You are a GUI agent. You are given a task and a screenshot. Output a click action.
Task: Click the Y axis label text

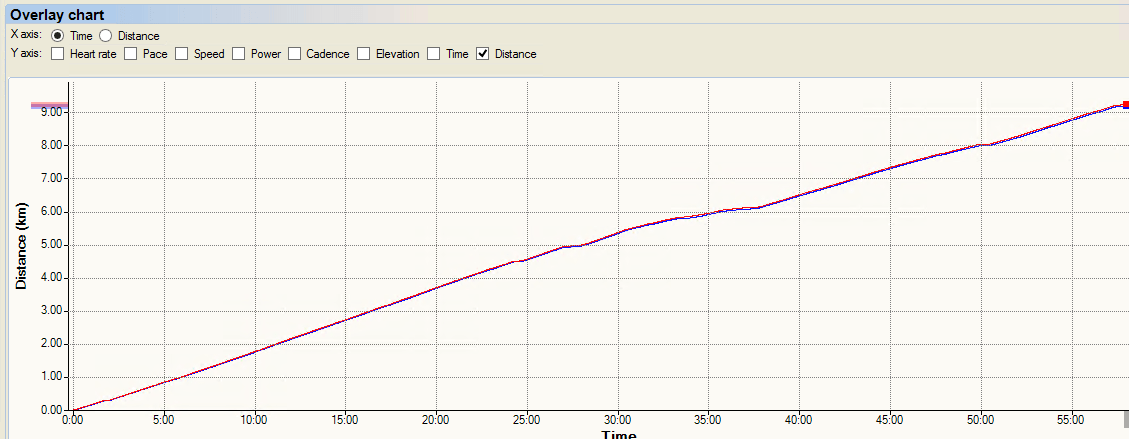(x=27, y=54)
